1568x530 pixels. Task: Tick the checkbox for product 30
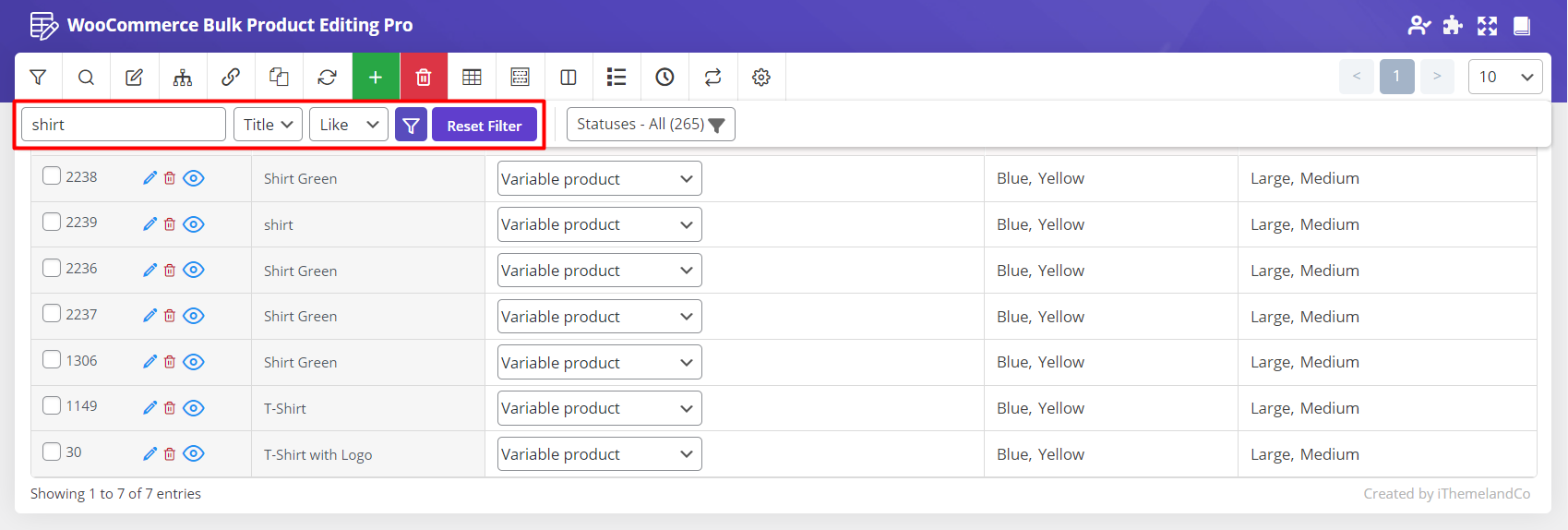click(x=52, y=452)
